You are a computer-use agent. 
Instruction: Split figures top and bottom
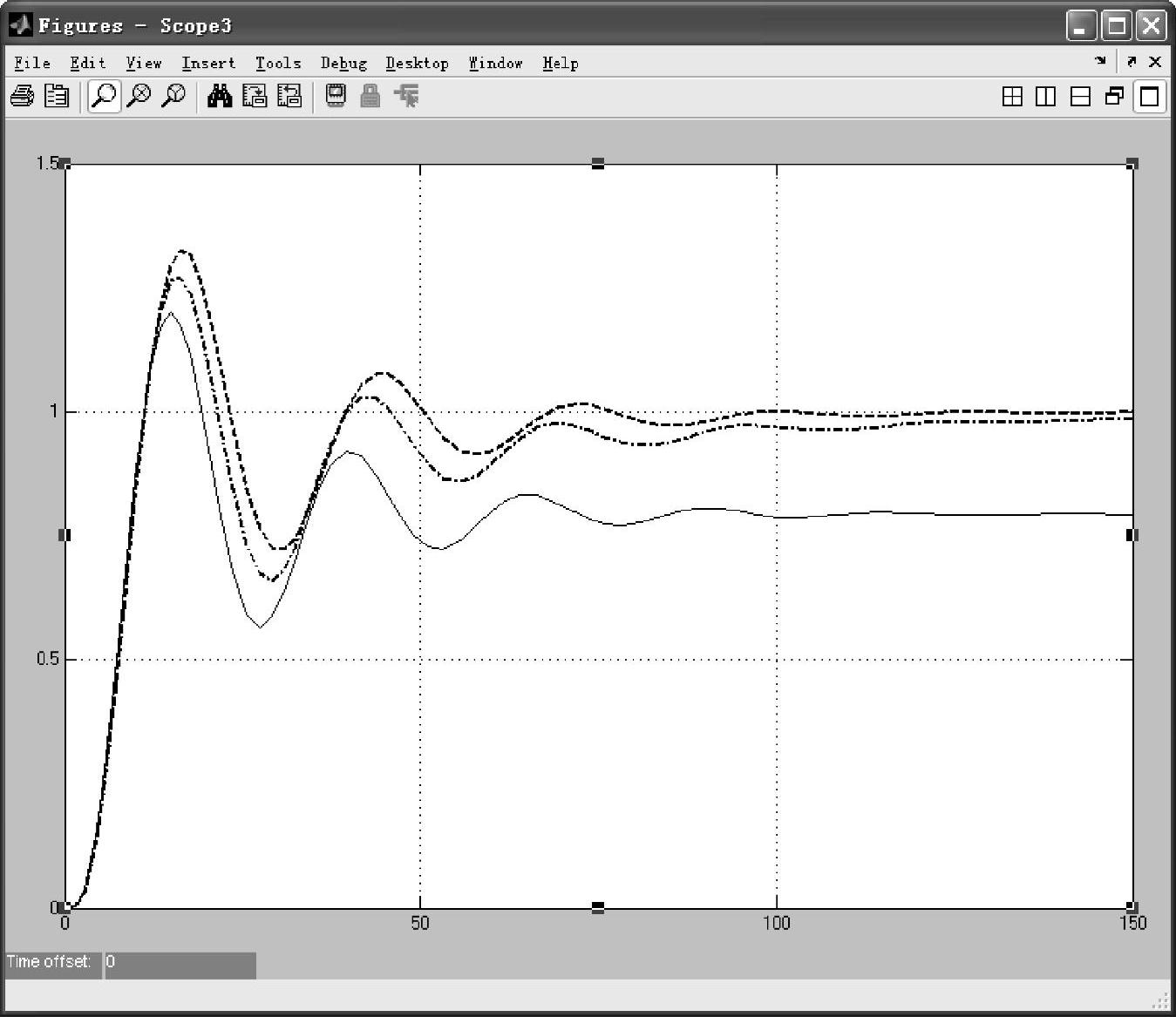[x=1080, y=97]
